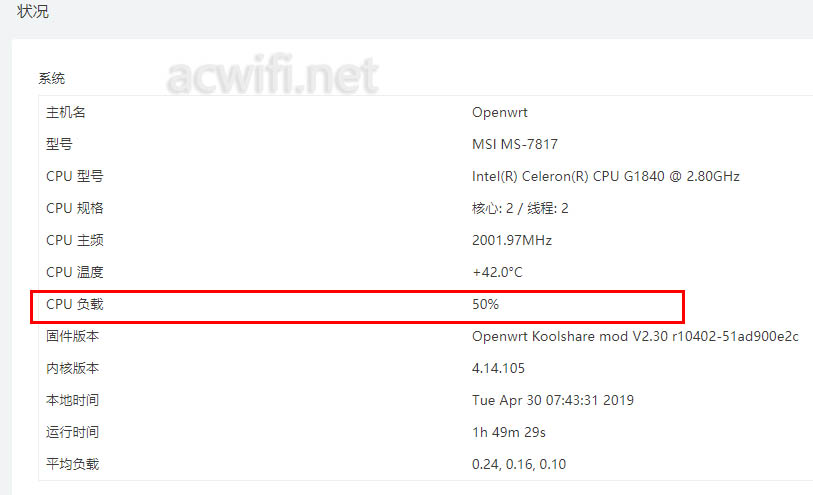Click the highlighted CPU 负载 label

click(x=74, y=304)
